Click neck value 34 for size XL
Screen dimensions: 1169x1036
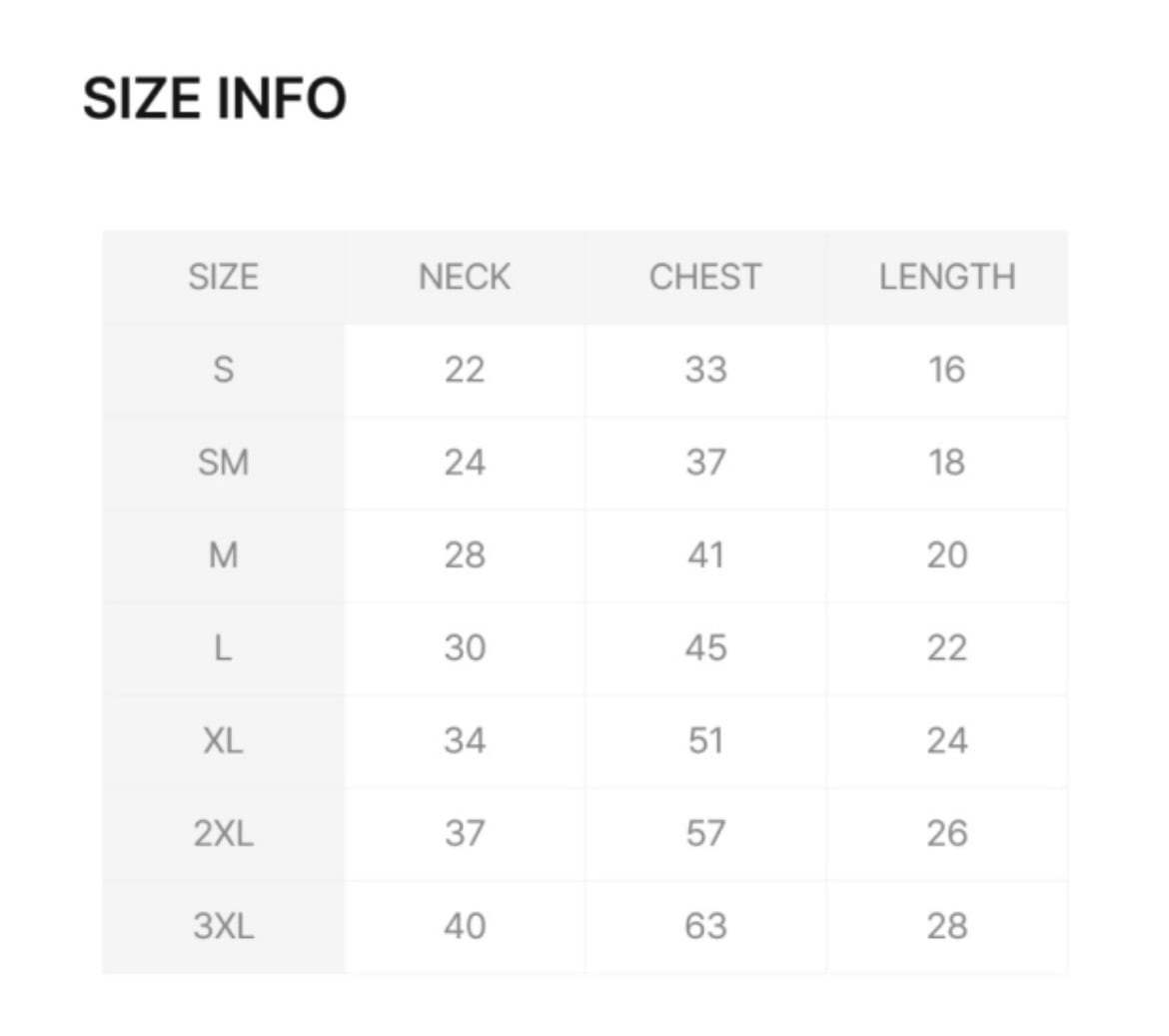click(465, 741)
